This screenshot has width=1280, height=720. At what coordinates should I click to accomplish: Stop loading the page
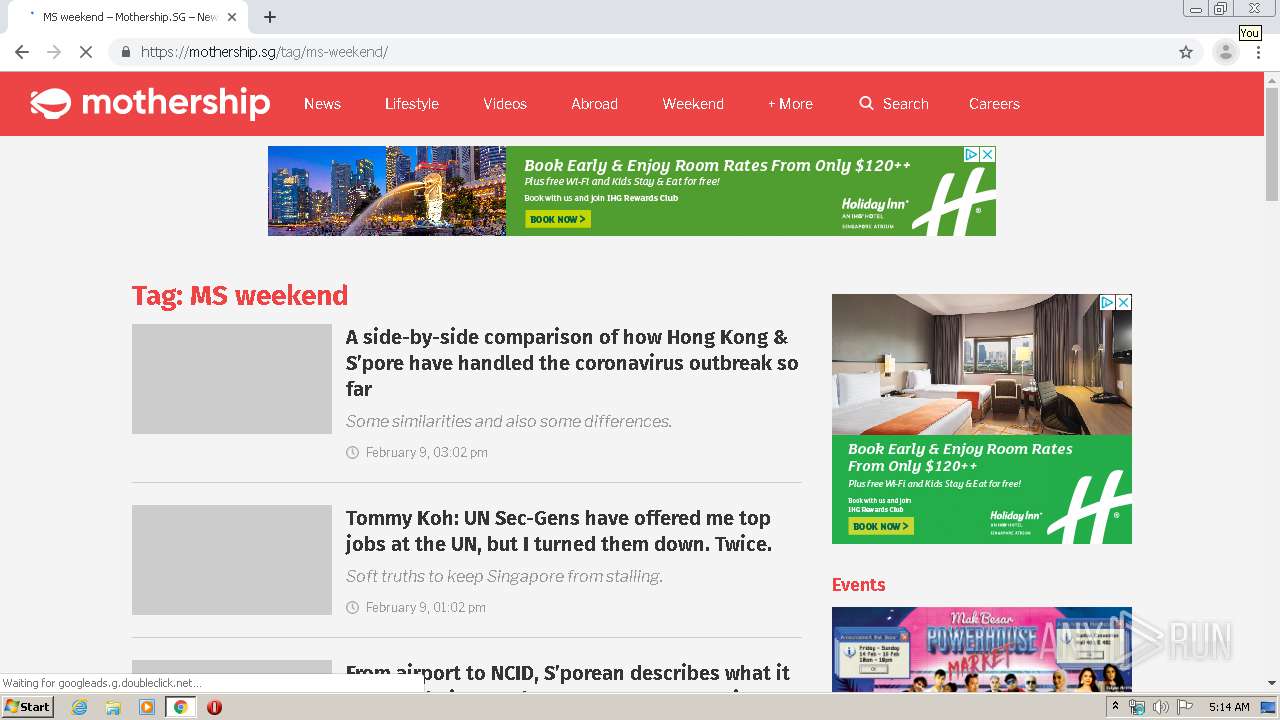tap(86, 52)
